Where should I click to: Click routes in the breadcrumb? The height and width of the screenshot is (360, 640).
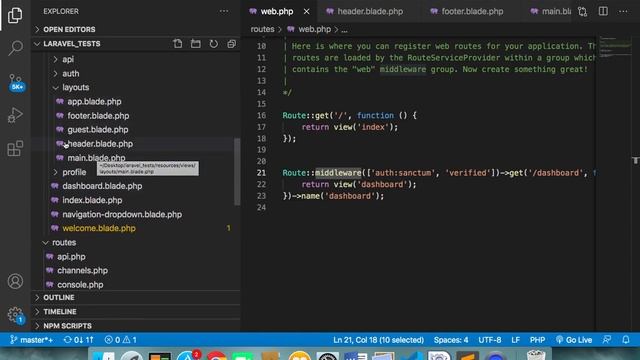(262, 29)
